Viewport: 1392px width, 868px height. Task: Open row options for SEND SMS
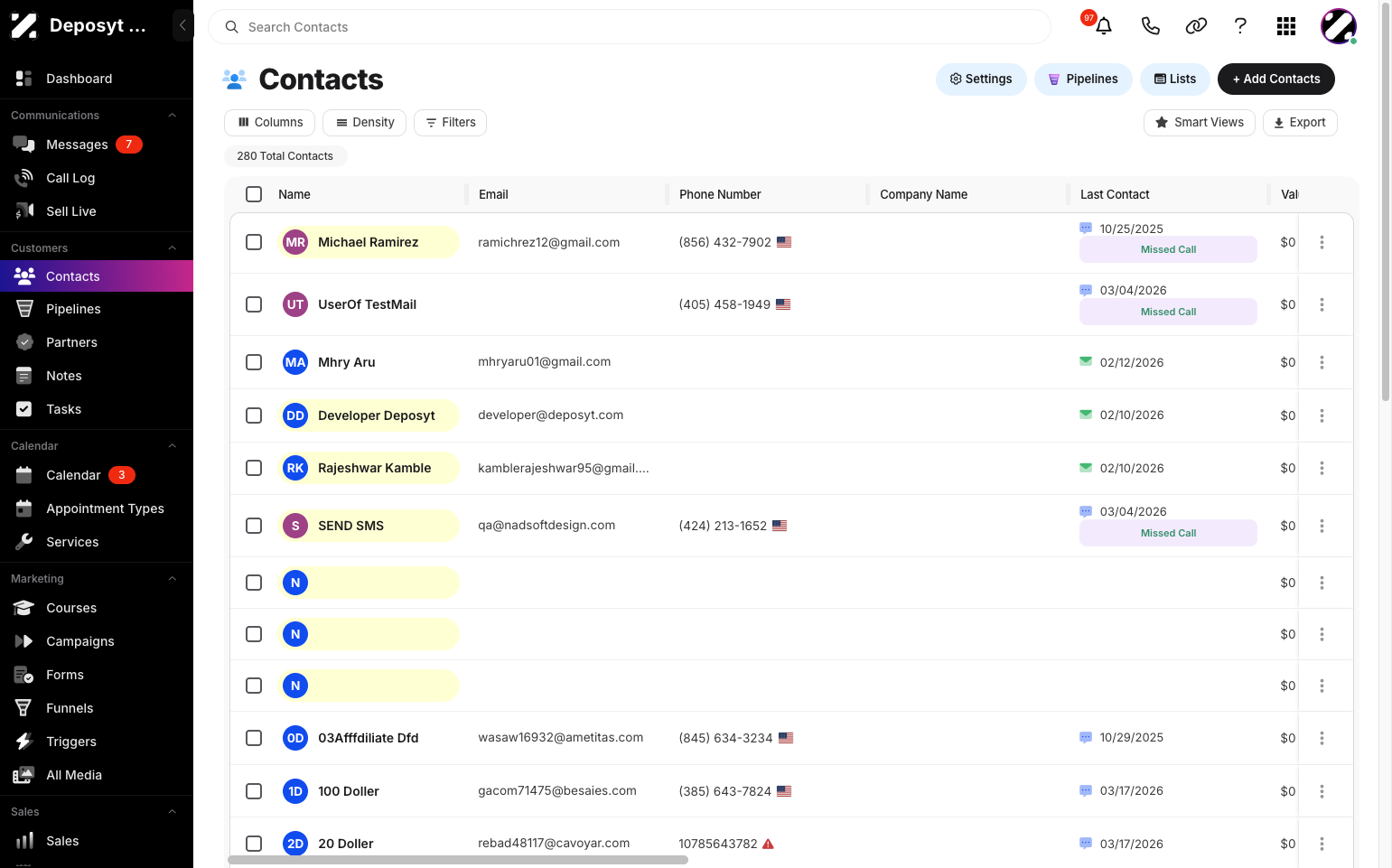1322,526
